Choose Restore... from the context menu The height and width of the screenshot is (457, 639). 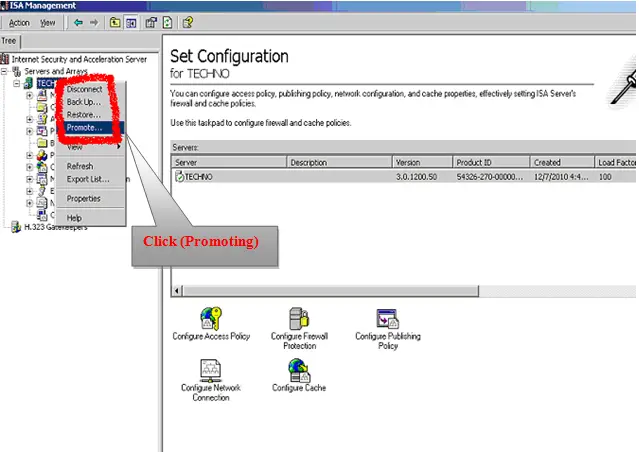84,115
